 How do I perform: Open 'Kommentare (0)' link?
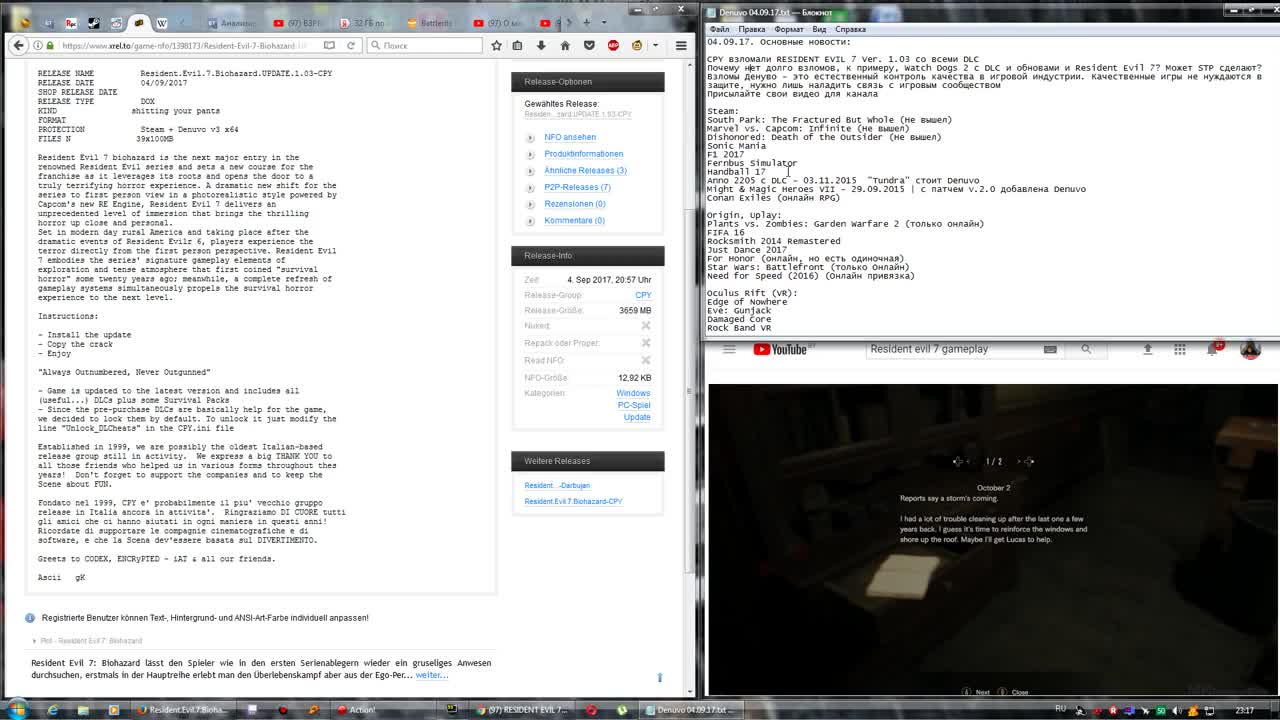click(x=574, y=220)
